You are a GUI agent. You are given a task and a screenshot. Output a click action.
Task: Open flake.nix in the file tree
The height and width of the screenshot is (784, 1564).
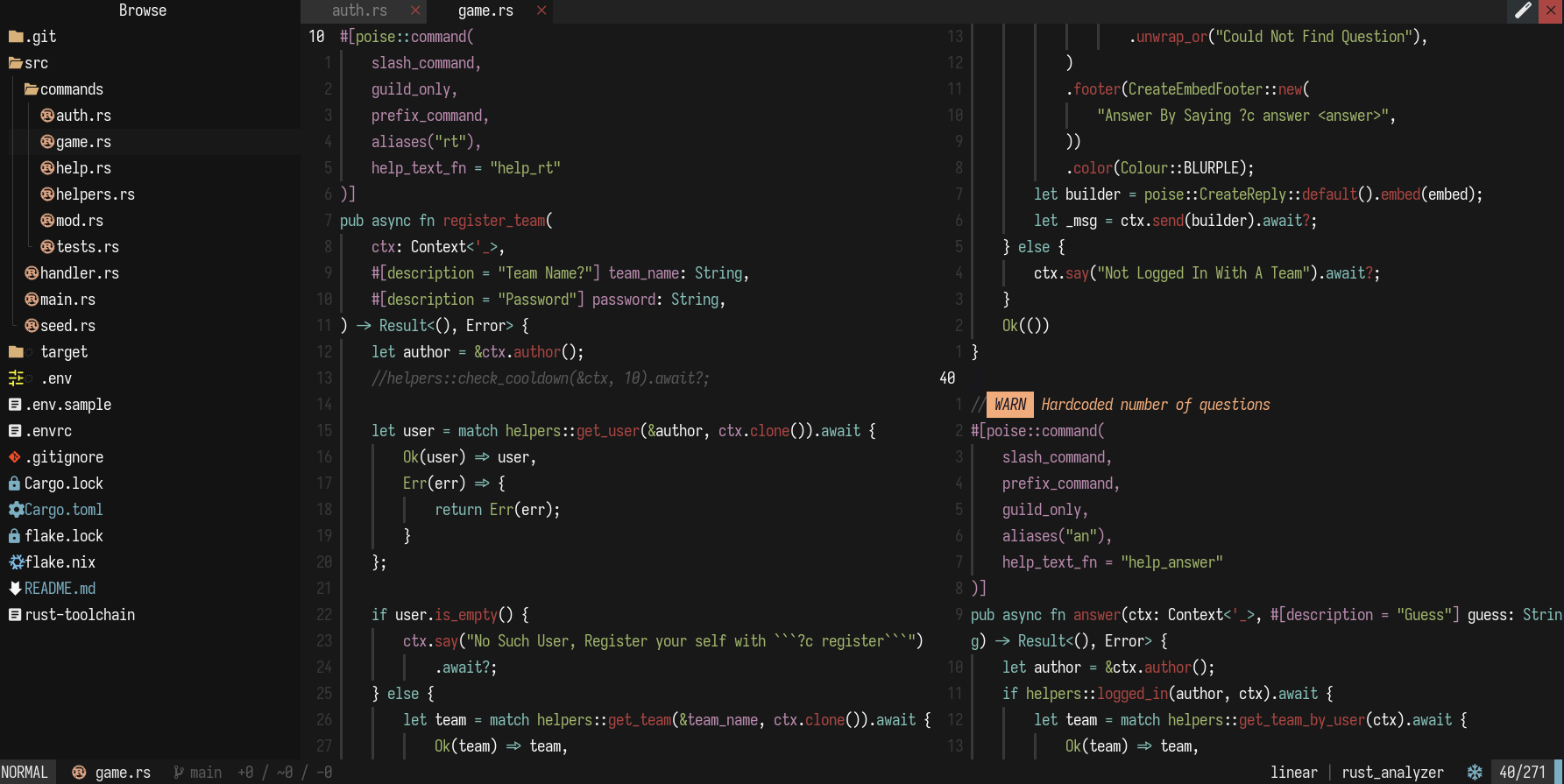(60, 562)
